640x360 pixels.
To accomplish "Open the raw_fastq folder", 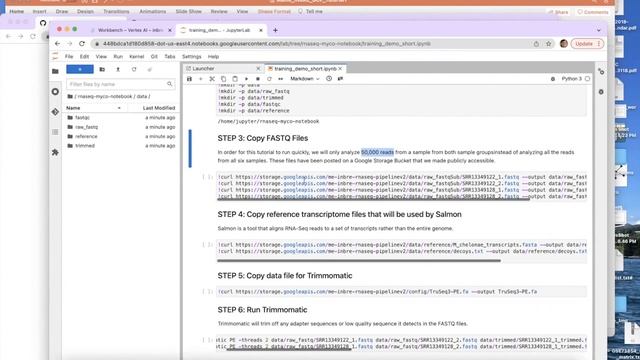I will pyautogui.click(x=121, y=127).
